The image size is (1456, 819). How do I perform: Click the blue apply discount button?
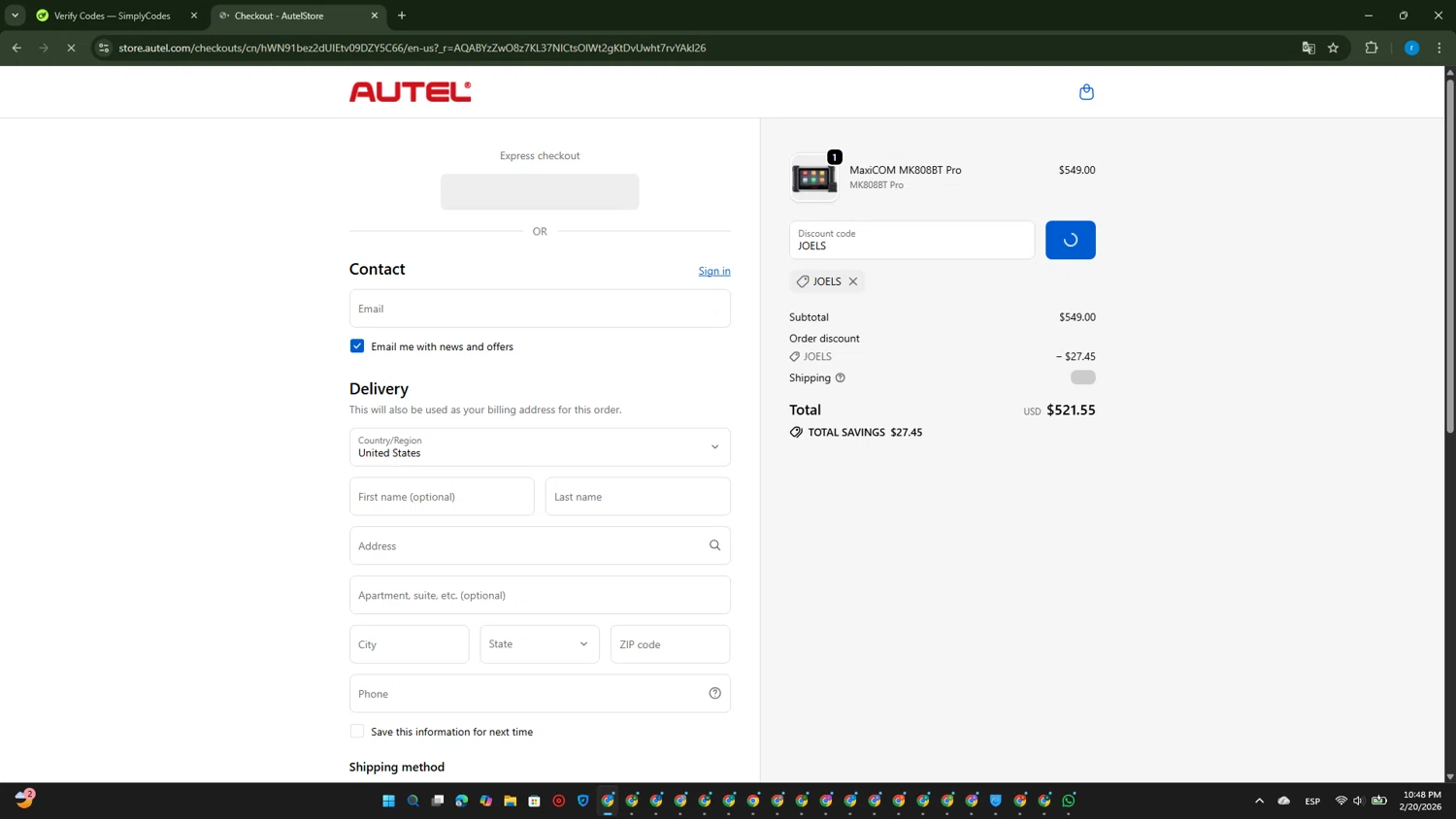pos(1071,240)
